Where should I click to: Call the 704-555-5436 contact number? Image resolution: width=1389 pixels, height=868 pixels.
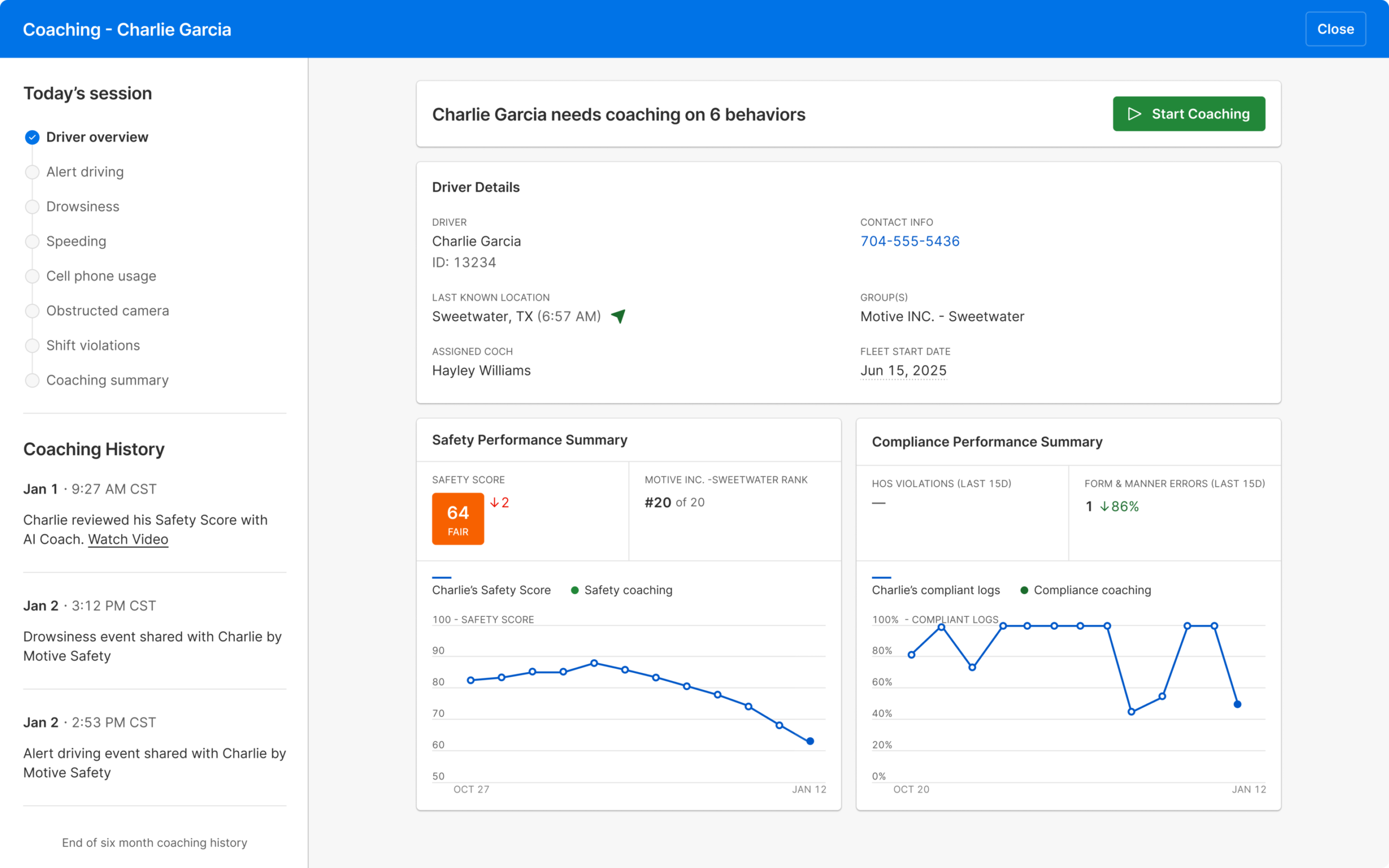(x=910, y=241)
